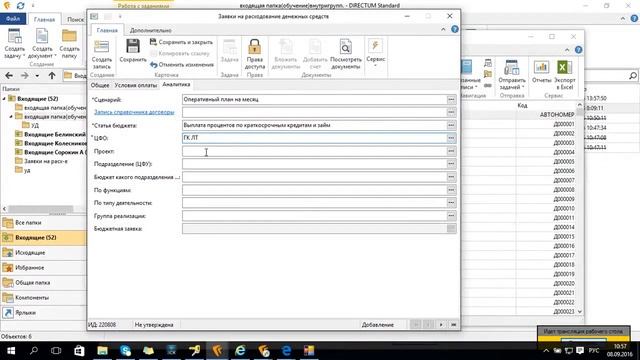The width and height of the screenshot is (640, 360).
Task: Open the Ярлыки navigation section
Action: pos(43,313)
